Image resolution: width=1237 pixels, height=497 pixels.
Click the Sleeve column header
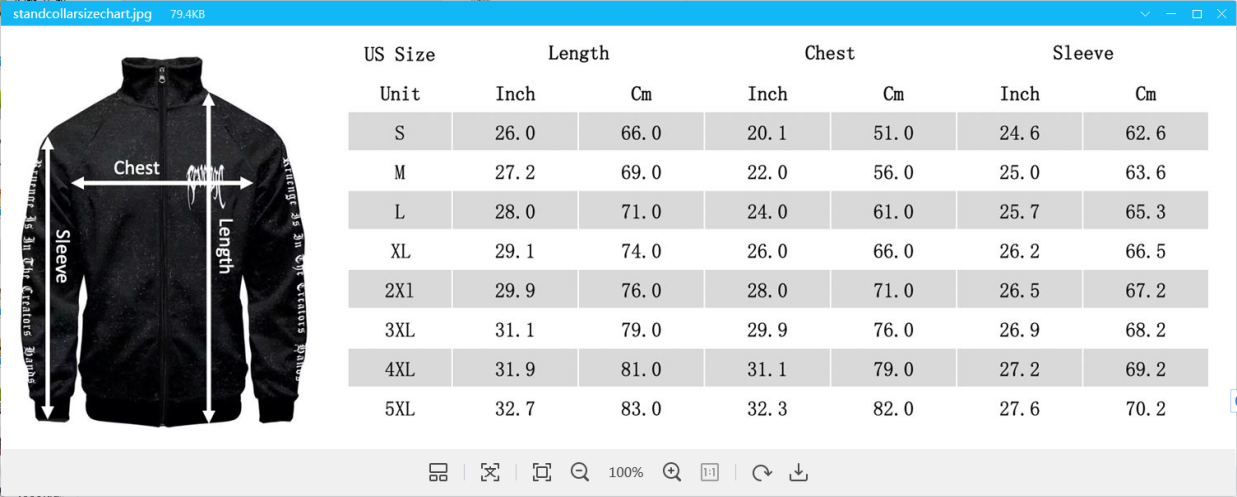coord(1082,53)
